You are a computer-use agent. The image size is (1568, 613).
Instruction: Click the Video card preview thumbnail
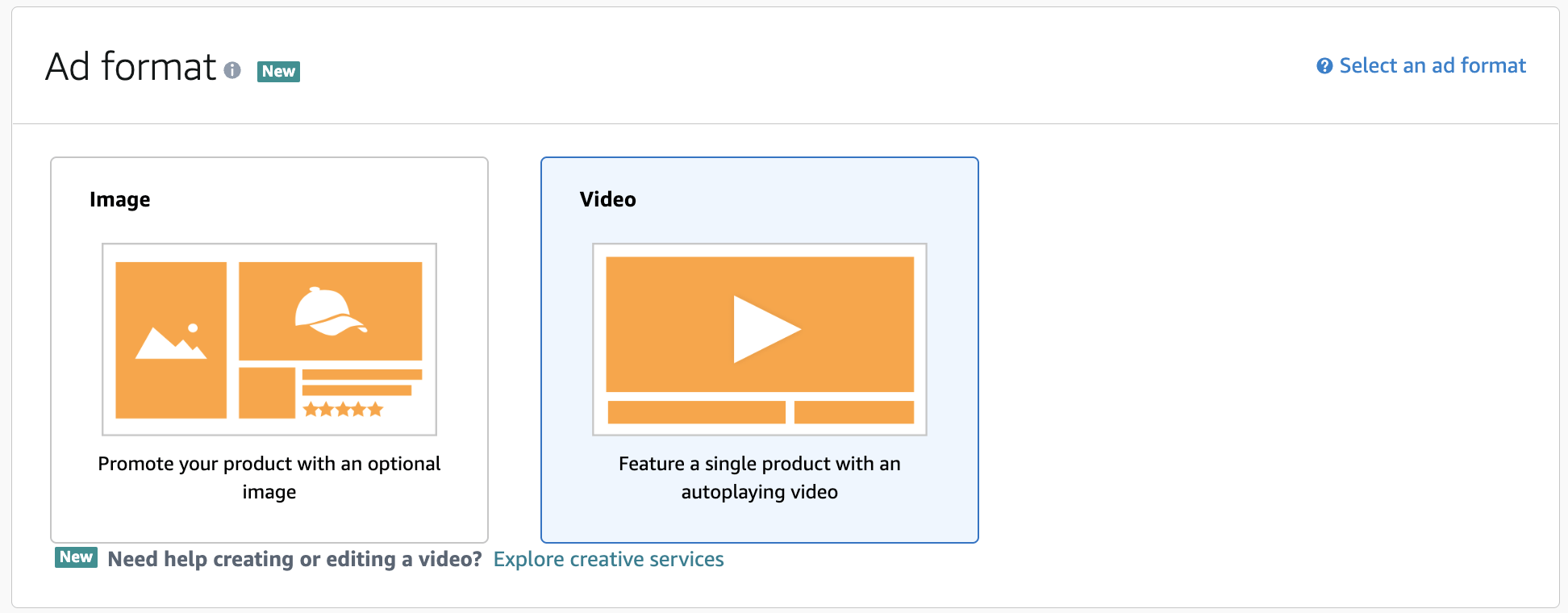(759, 339)
